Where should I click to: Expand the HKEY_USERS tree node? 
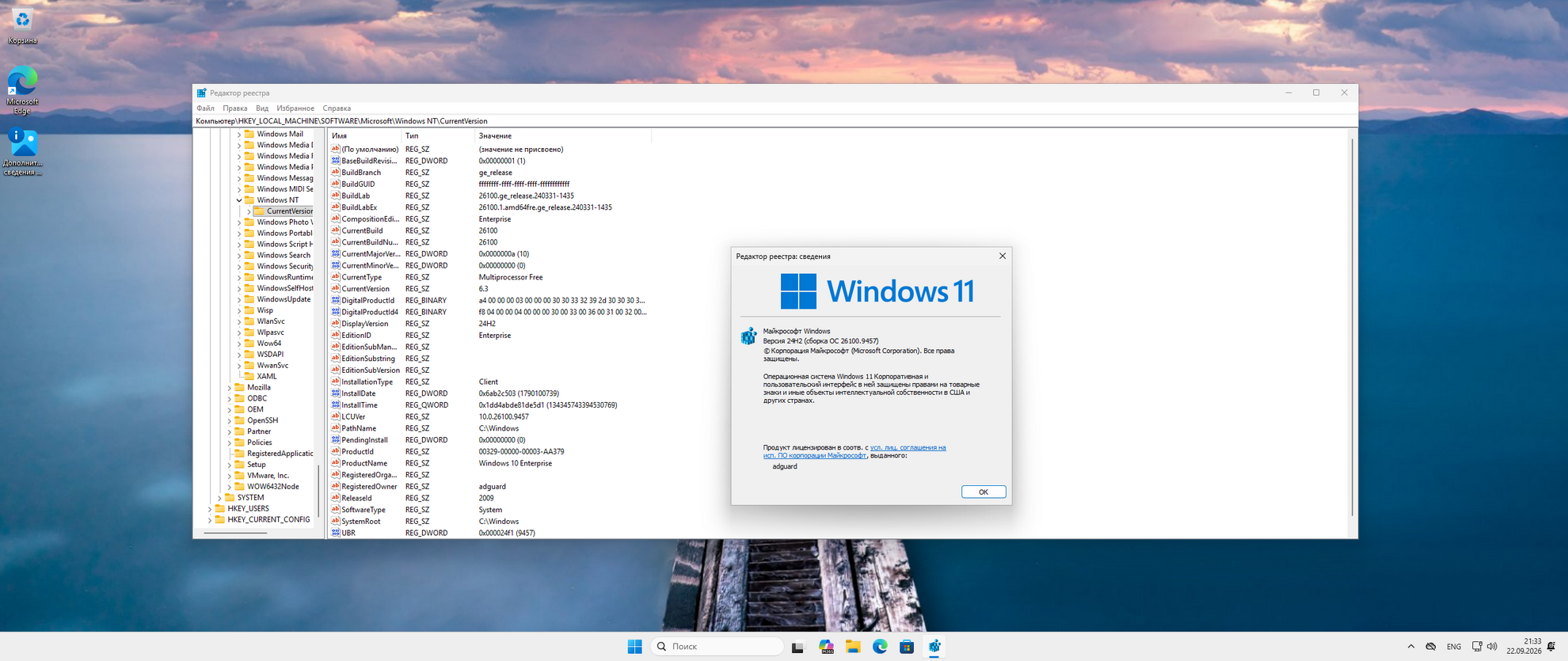pos(210,509)
